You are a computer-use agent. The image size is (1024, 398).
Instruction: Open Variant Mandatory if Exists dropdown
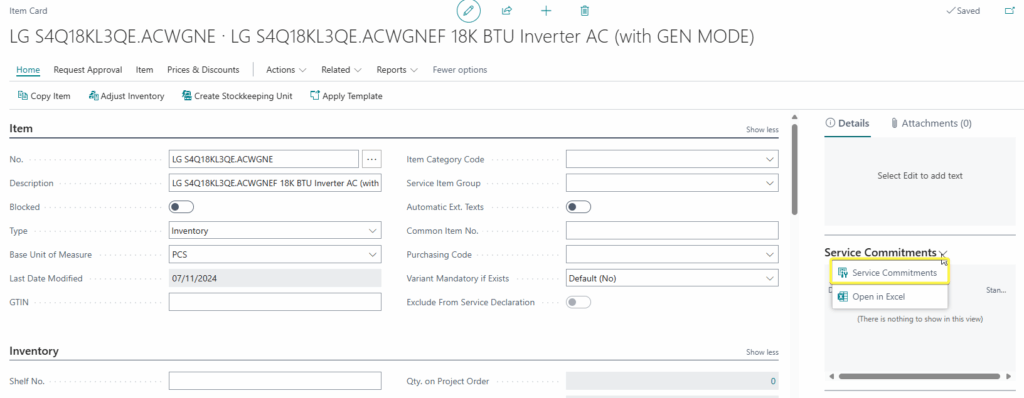click(672, 278)
